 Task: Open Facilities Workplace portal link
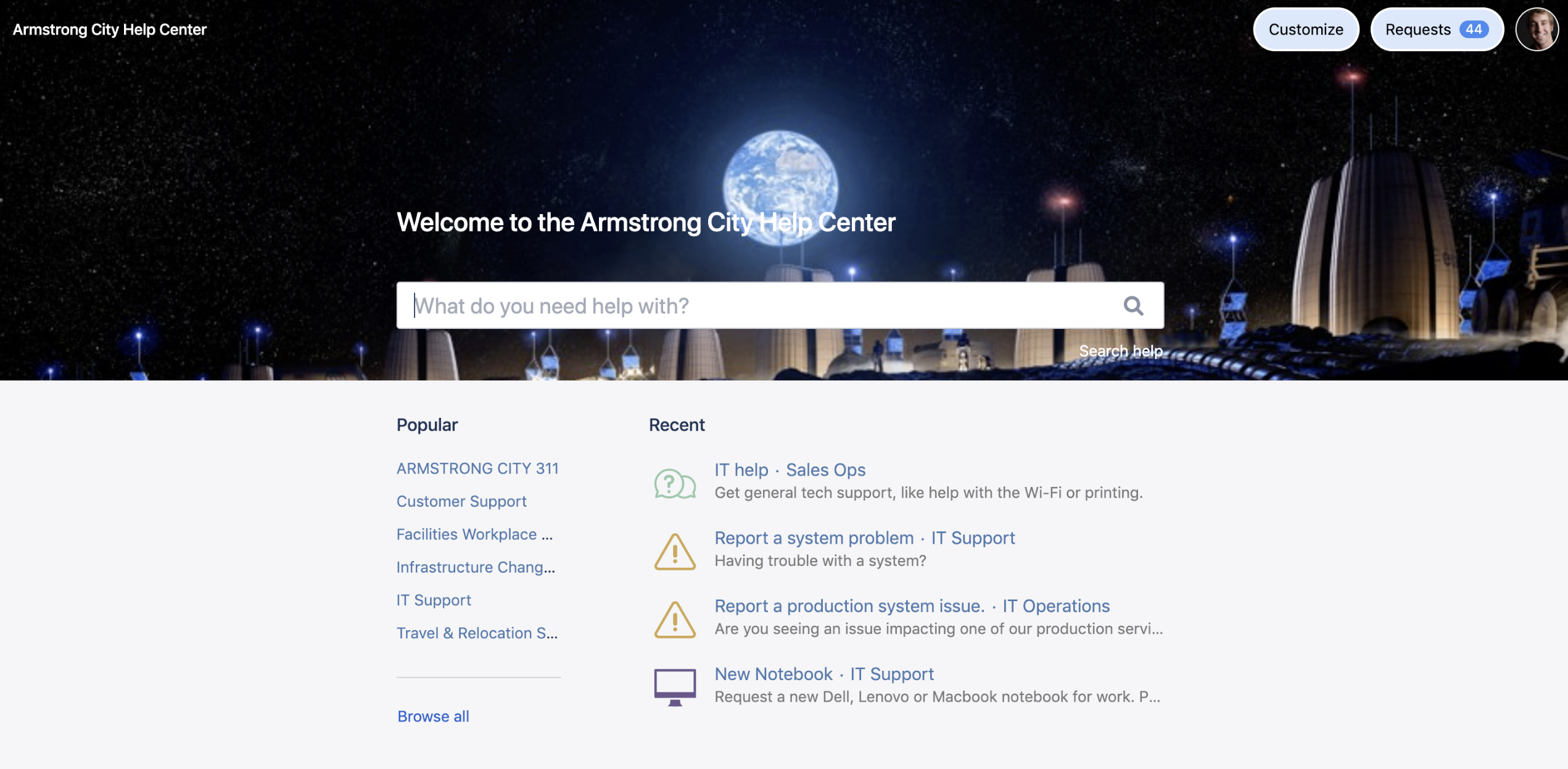[x=474, y=534]
